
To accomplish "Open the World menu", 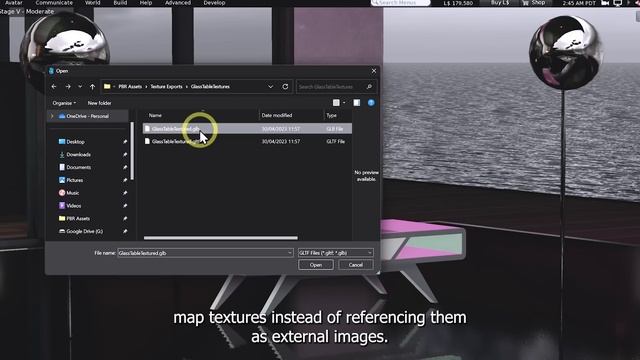I will pyautogui.click(x=92, y=2).
